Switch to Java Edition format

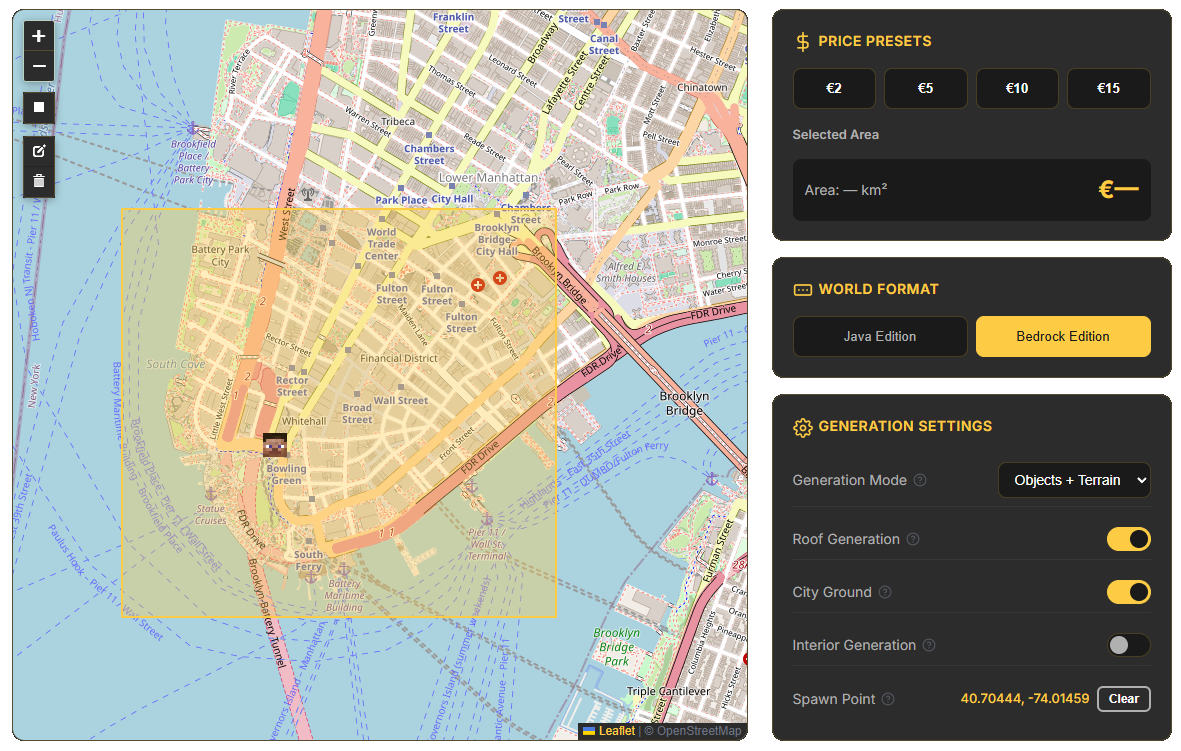point(880,336)
